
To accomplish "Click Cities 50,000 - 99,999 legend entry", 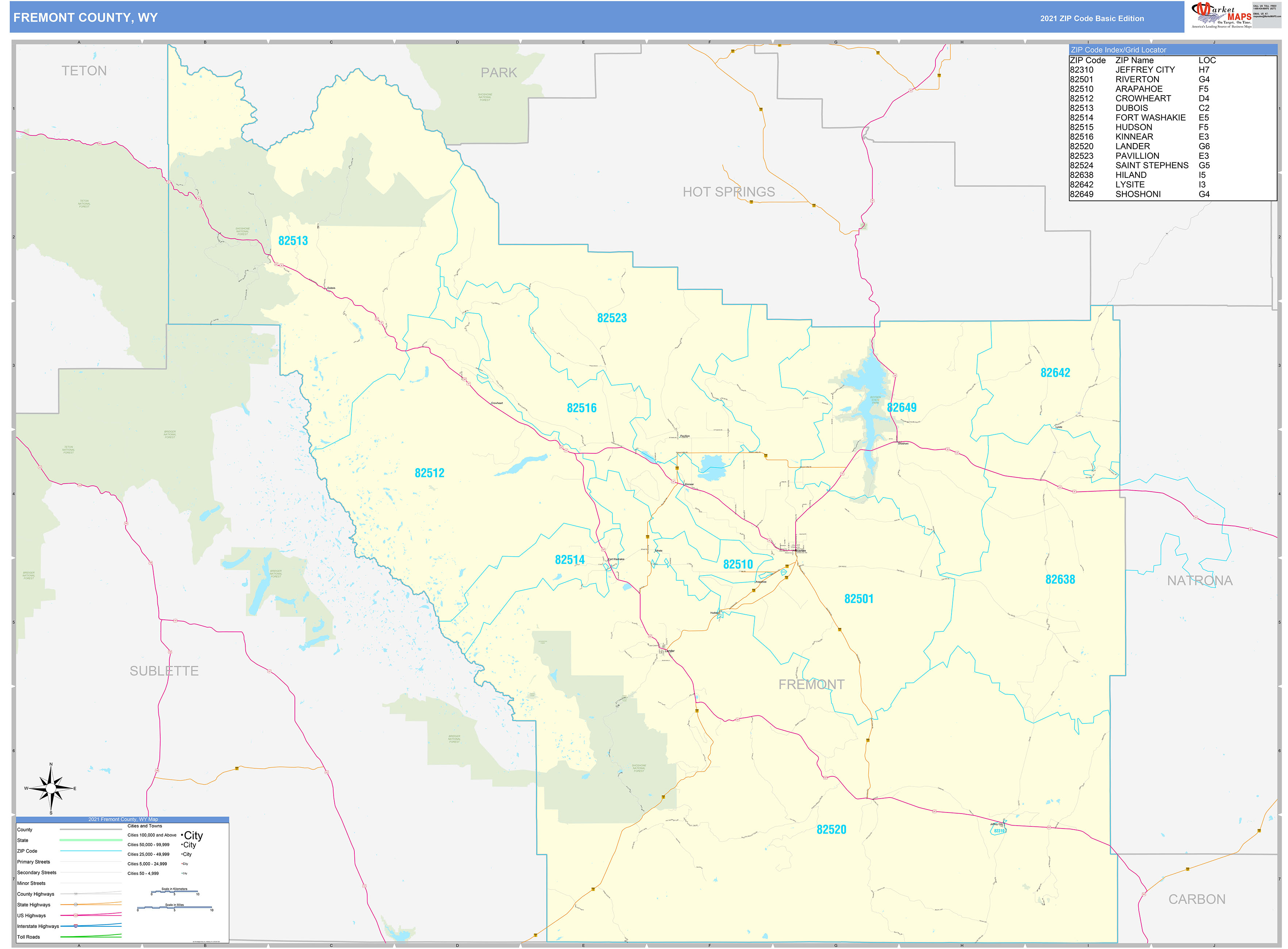I will click(148, 845).
